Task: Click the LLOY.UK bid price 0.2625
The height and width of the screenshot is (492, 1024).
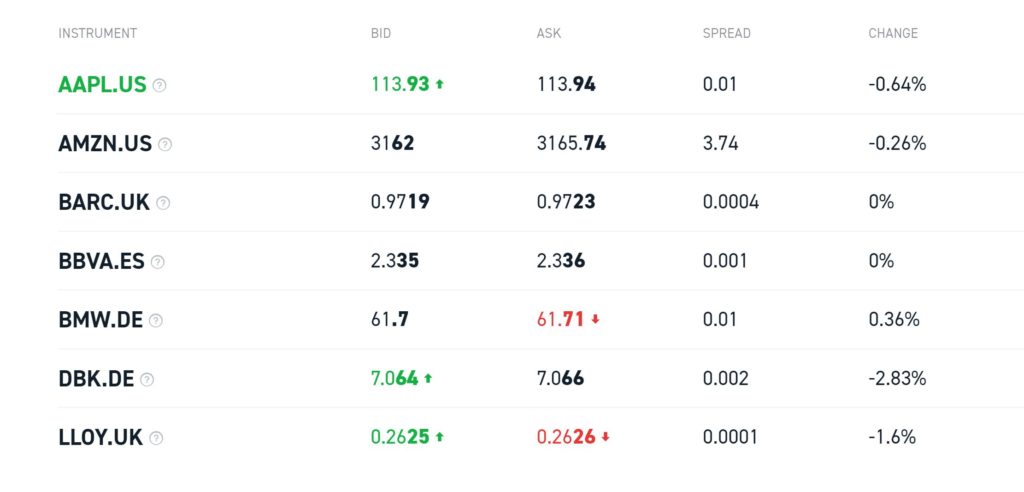Action: [400, 437]
